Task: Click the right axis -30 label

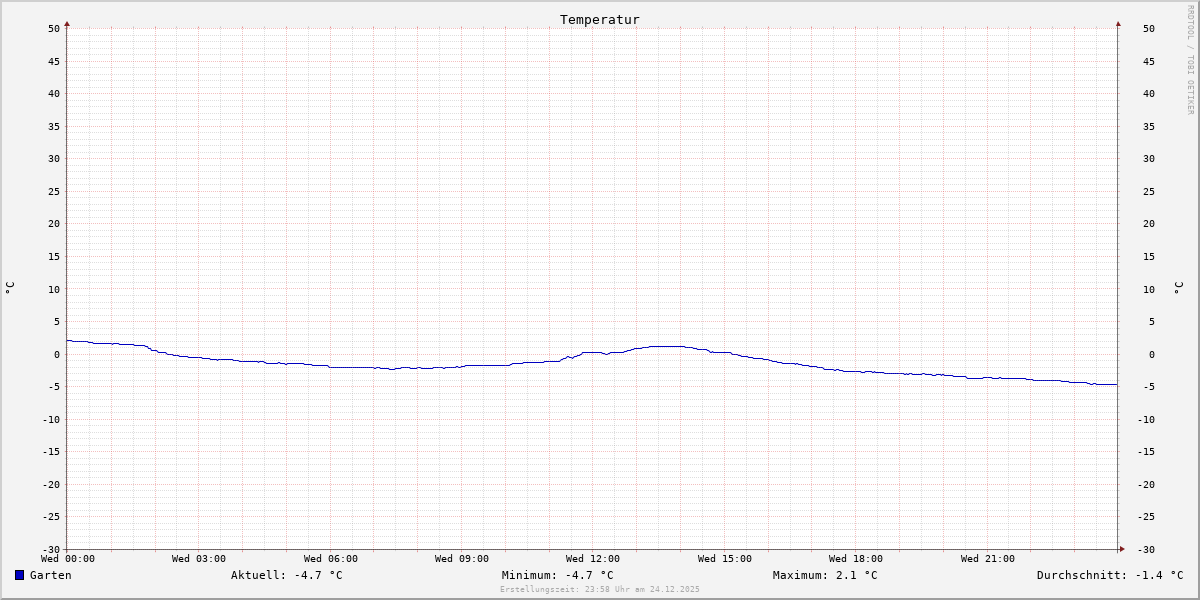Action: point(1145,549)
